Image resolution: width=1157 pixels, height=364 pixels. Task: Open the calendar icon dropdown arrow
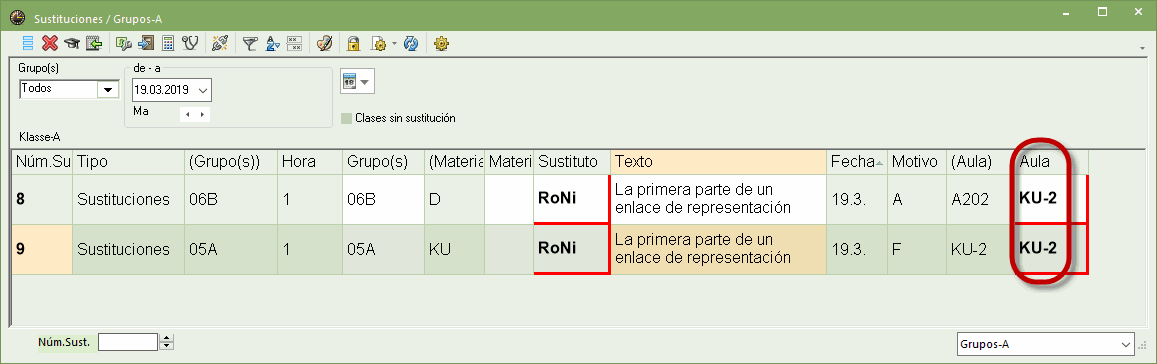(366, 81)
